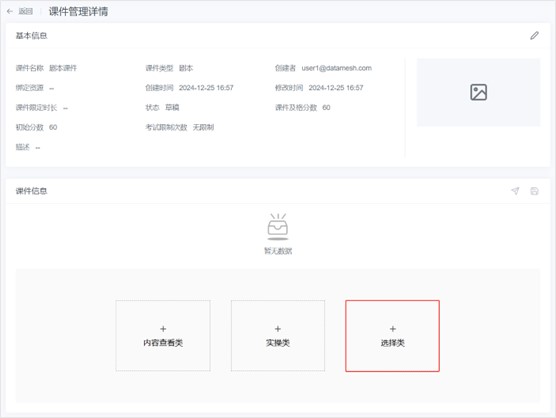This screenshot has height=418, width=556.
Task: Click the 暂无数据 empty state text
Action: (x=278, y=251)
